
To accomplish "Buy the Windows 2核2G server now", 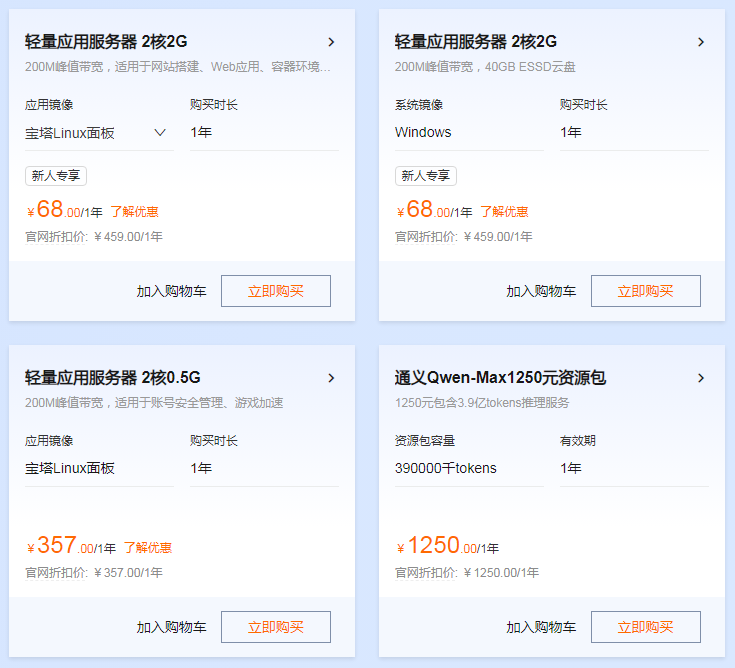I will (x=645, y=291).
